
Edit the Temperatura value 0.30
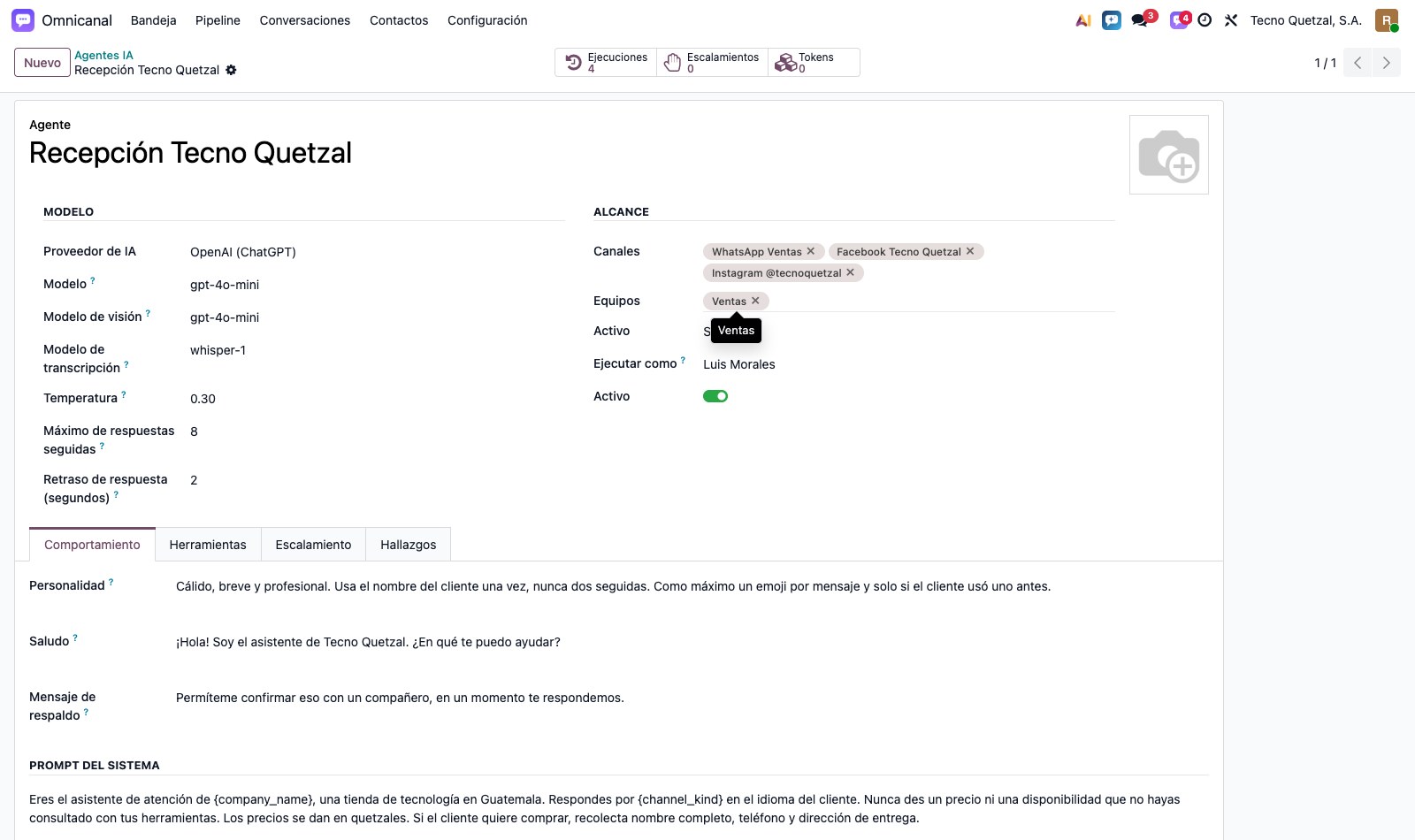coord(377,399)
